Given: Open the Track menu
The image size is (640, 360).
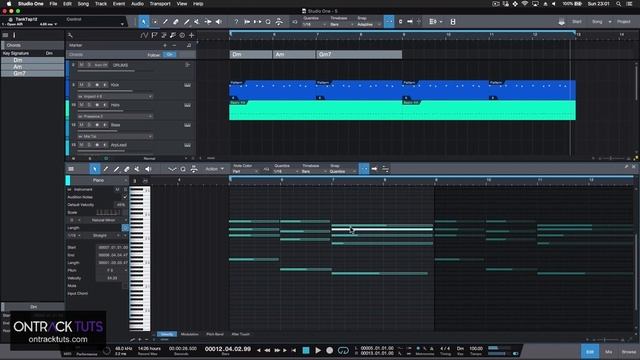Looking at the screenshot, I should [101, 4].
